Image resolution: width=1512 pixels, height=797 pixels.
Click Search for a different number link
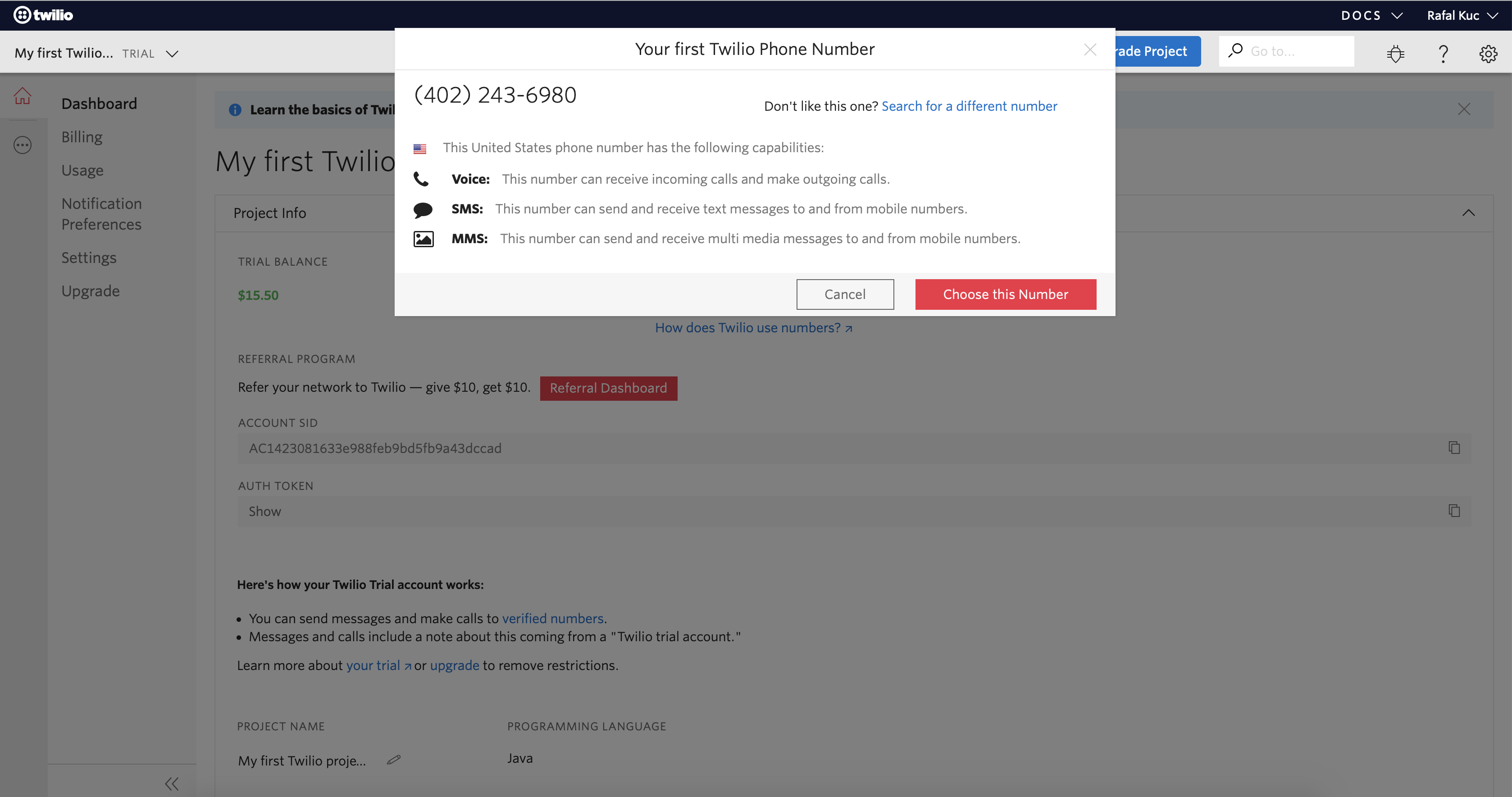pos(968,106)
